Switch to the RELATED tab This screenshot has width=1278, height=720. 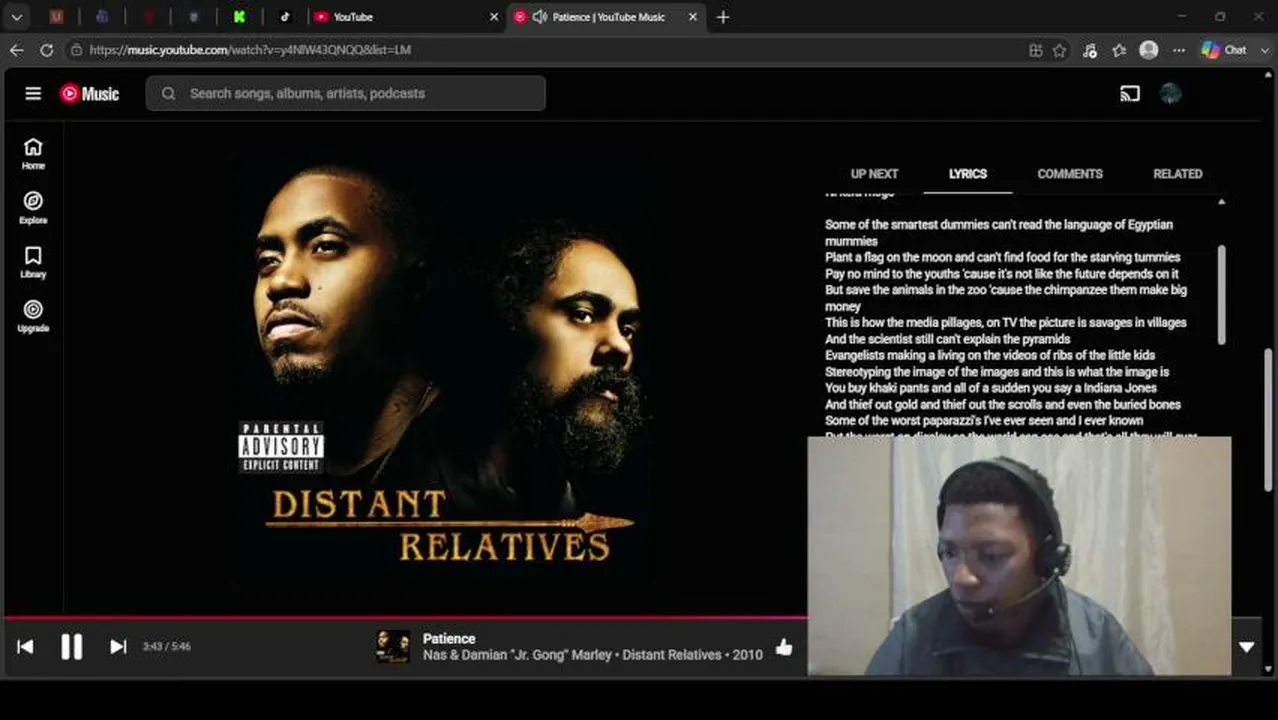click(x=1177, y=173)
